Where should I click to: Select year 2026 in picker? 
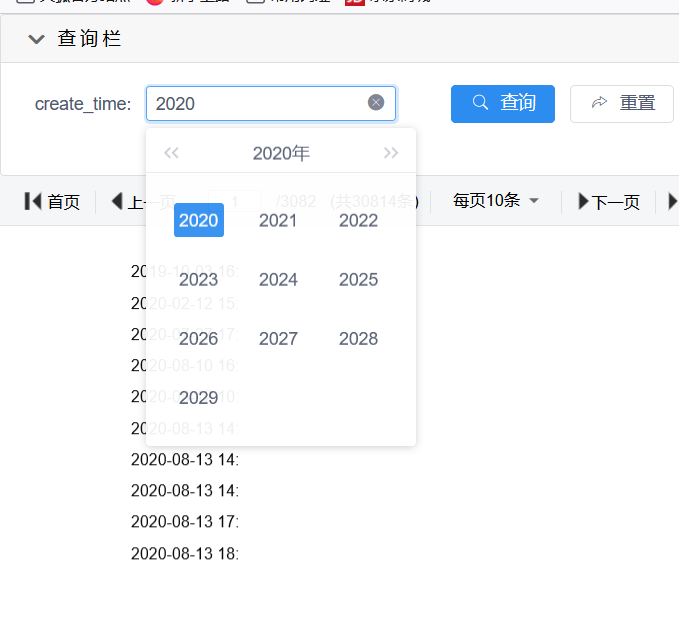[x=199, y=338]
